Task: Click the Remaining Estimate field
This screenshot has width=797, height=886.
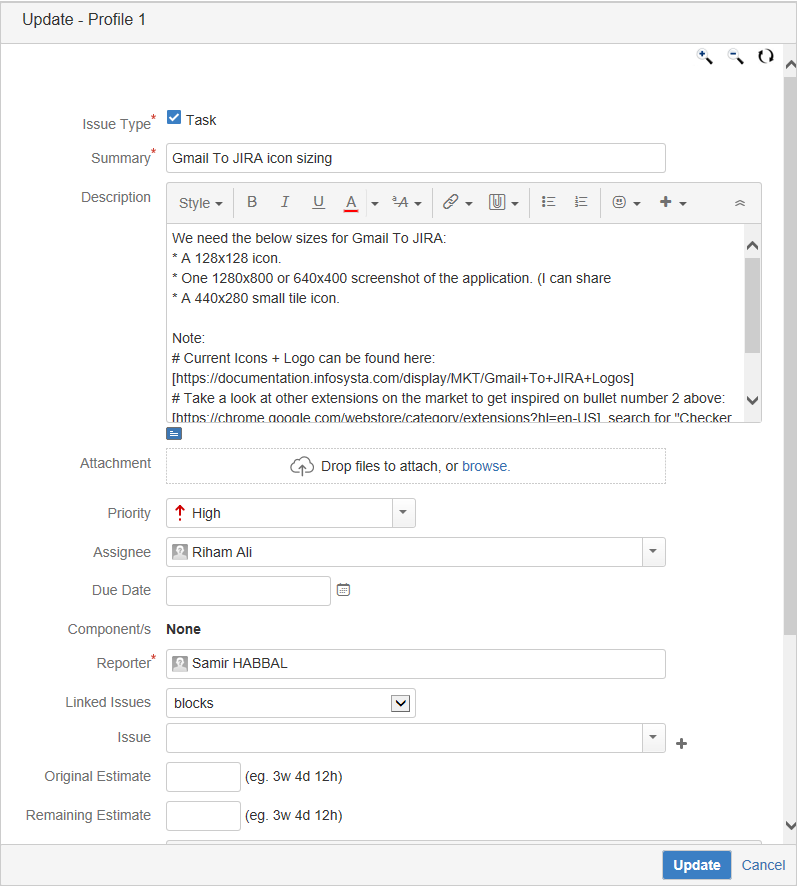Action: (203, 815)
